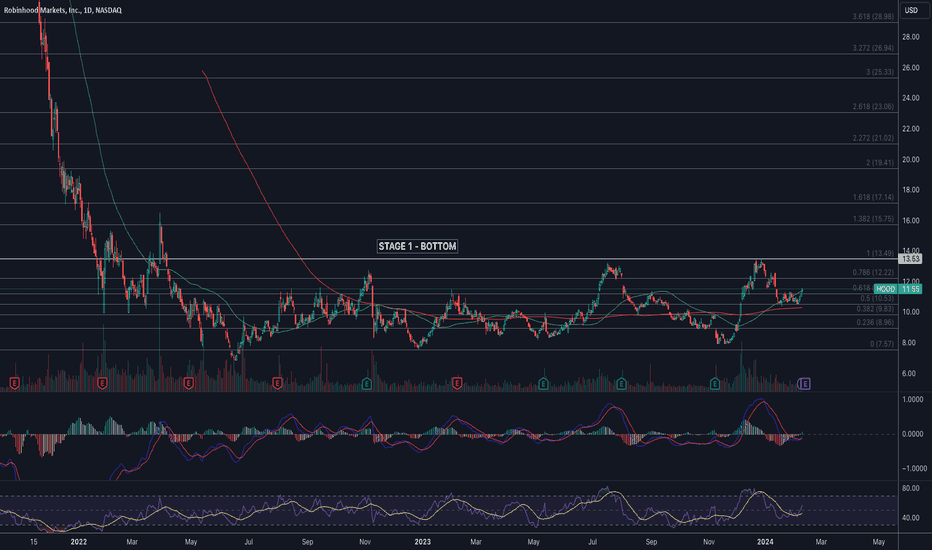The height and width of the screenshot is (550, 932).
Task: Click the 13.63 horizontal line price label
Action: pos(911,259)
